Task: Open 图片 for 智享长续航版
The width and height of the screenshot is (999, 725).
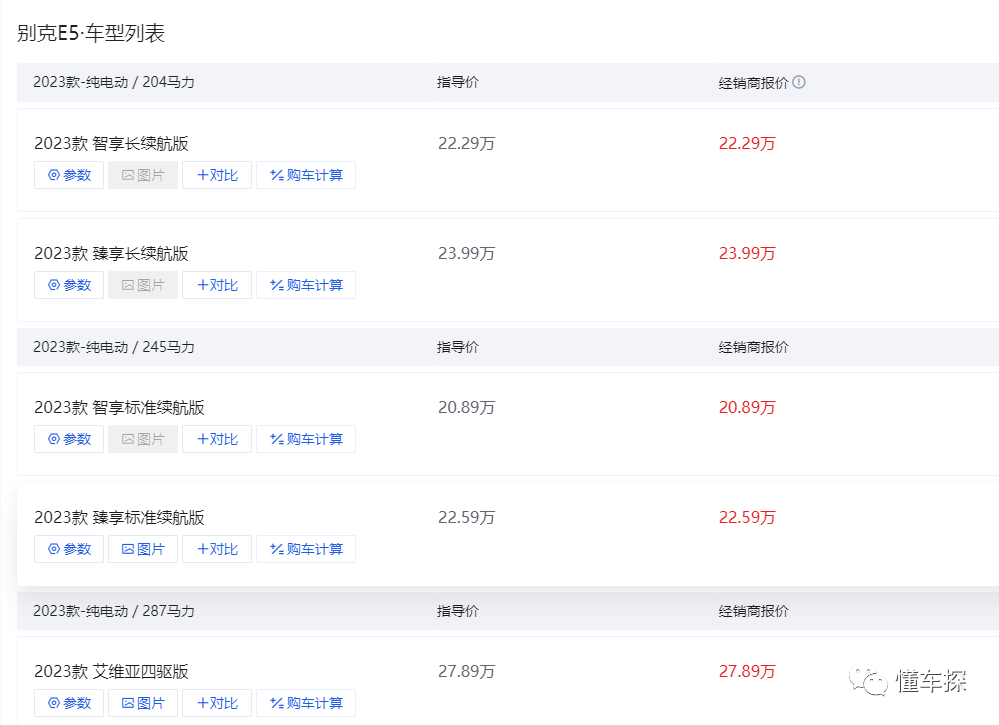Action: coord(143,175)
